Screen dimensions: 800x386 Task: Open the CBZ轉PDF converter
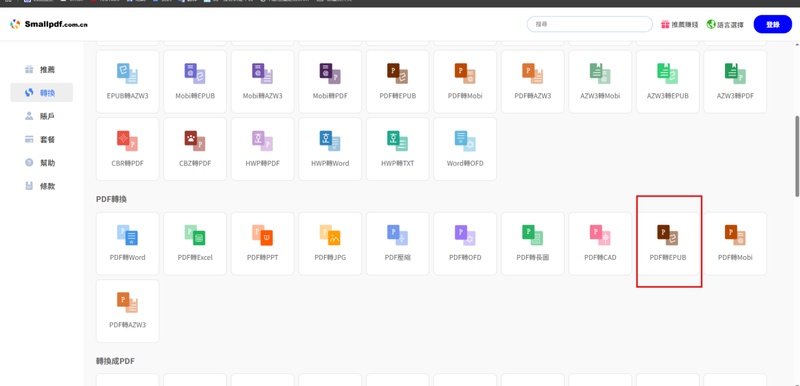(x=195, y=149)
